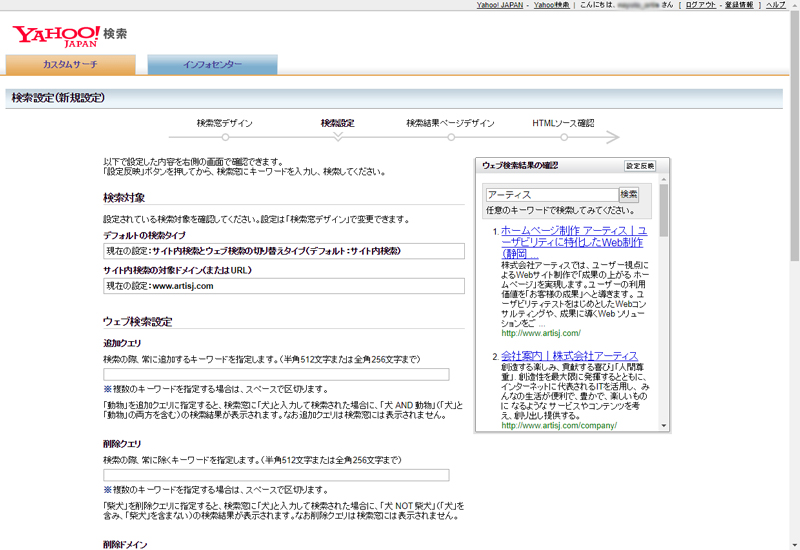Open the ヘルプ link
Screen dimensions: 800x550
tap(776, 5)
